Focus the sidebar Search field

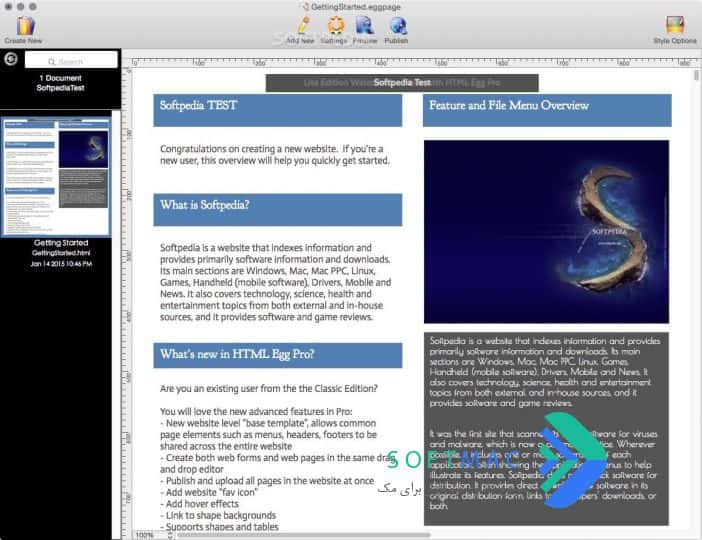tap(71, 60)
